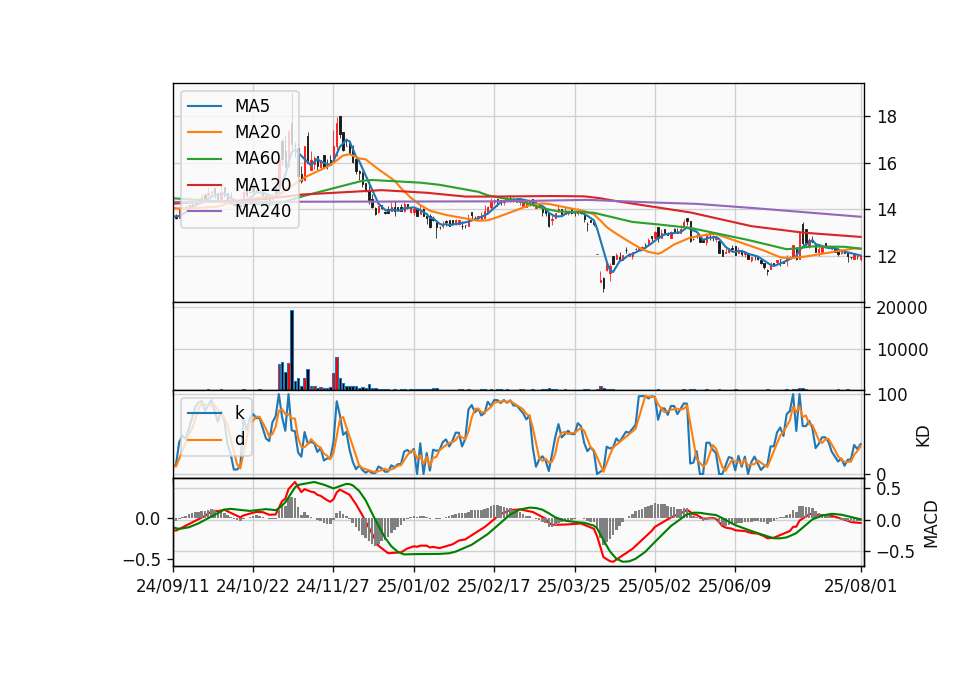Click the 24/09/11 date axis label
Viewport: 960px width, 690px height.
pos(173,586)
